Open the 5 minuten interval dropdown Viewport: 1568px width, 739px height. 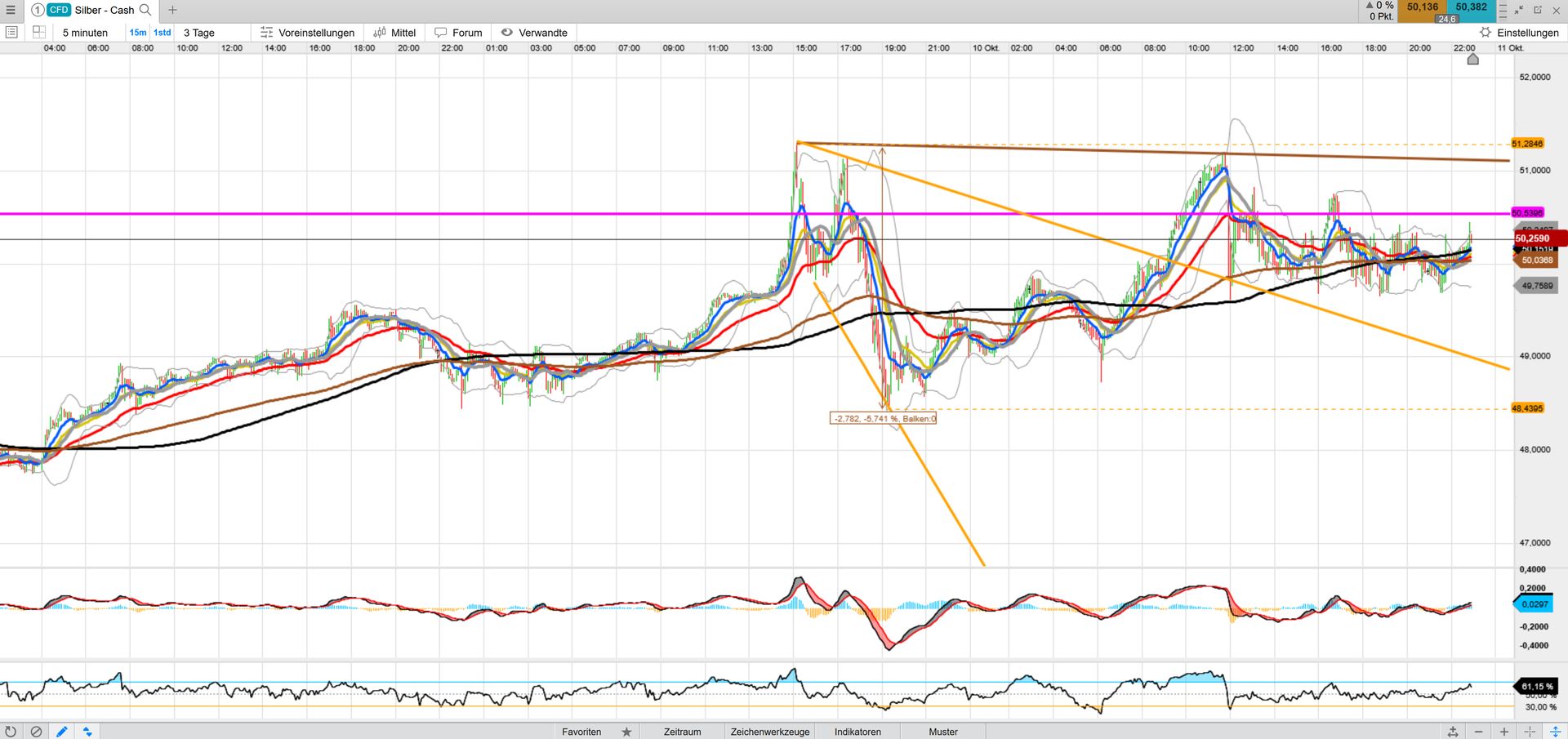(x=85, y=33)
